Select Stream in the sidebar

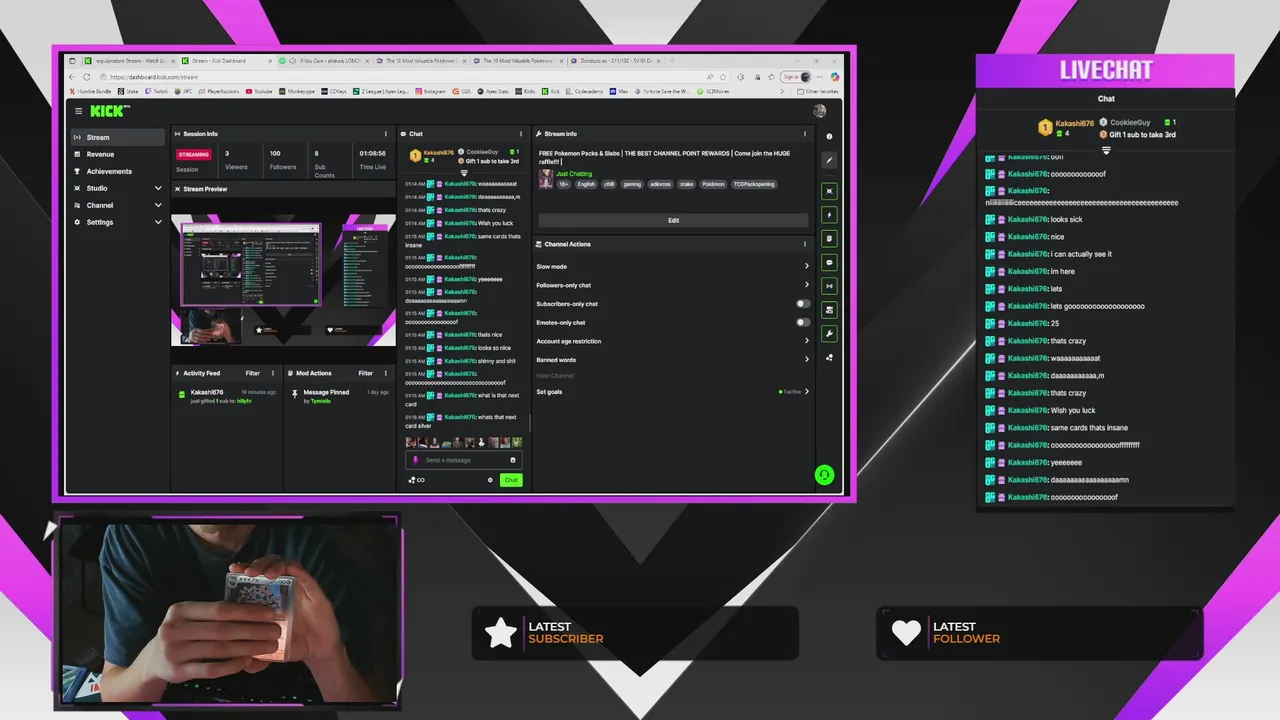117,137
